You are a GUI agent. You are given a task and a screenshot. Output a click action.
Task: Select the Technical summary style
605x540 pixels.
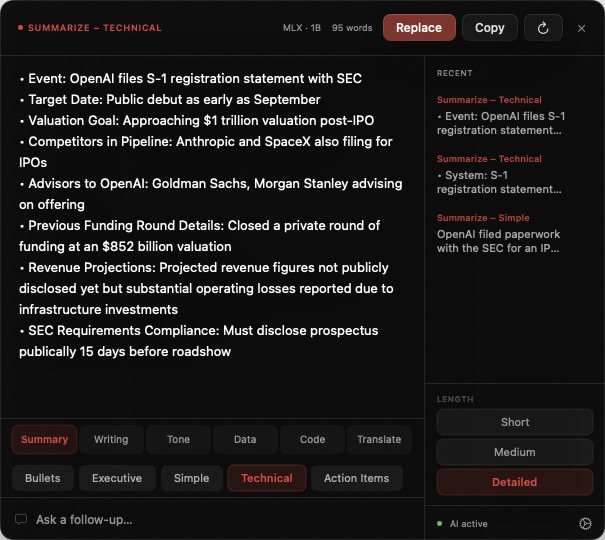click(267, 478)
